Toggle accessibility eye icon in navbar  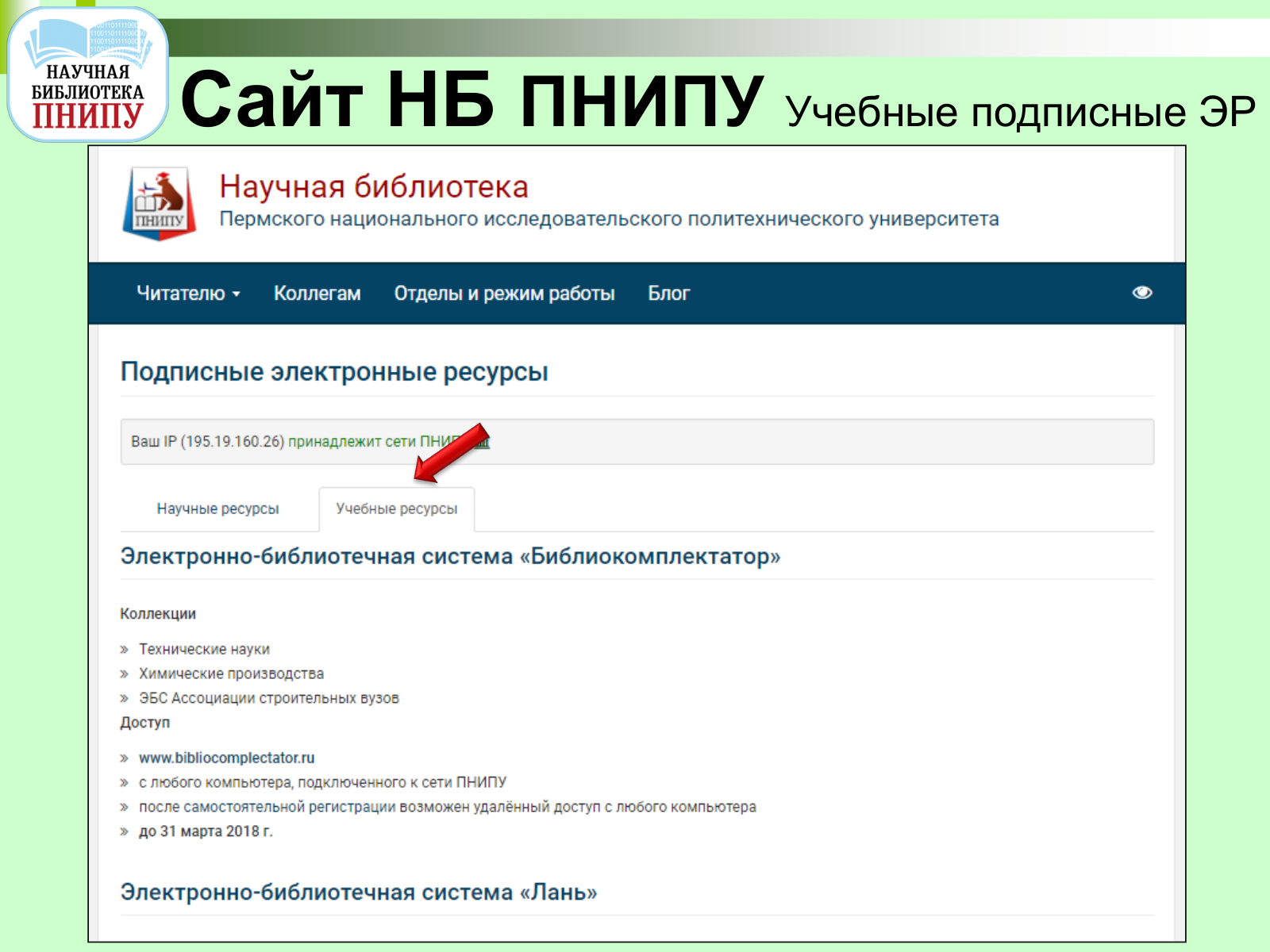point(1142,293)
